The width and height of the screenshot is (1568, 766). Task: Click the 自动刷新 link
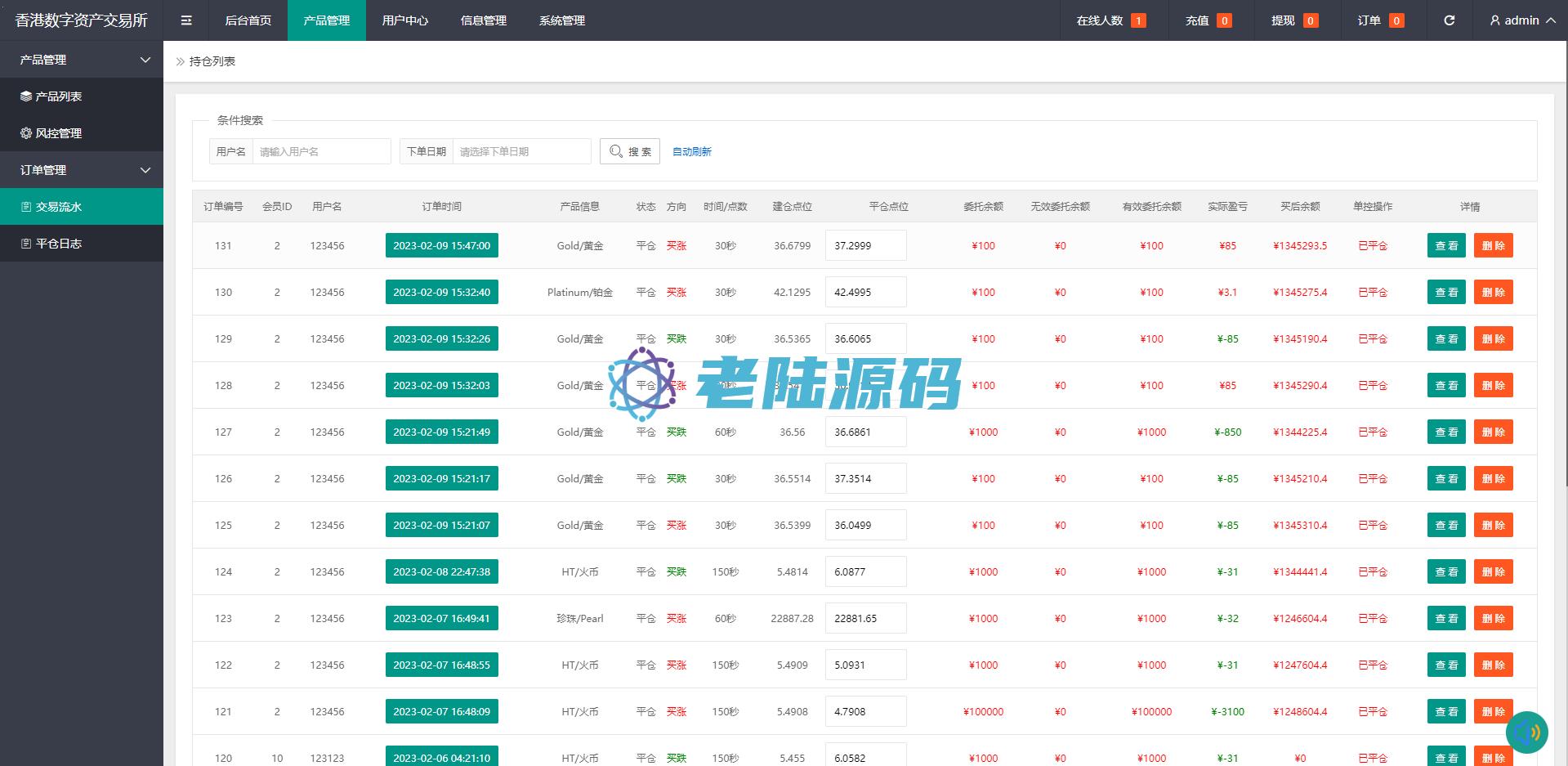click(x=691, y=152)
